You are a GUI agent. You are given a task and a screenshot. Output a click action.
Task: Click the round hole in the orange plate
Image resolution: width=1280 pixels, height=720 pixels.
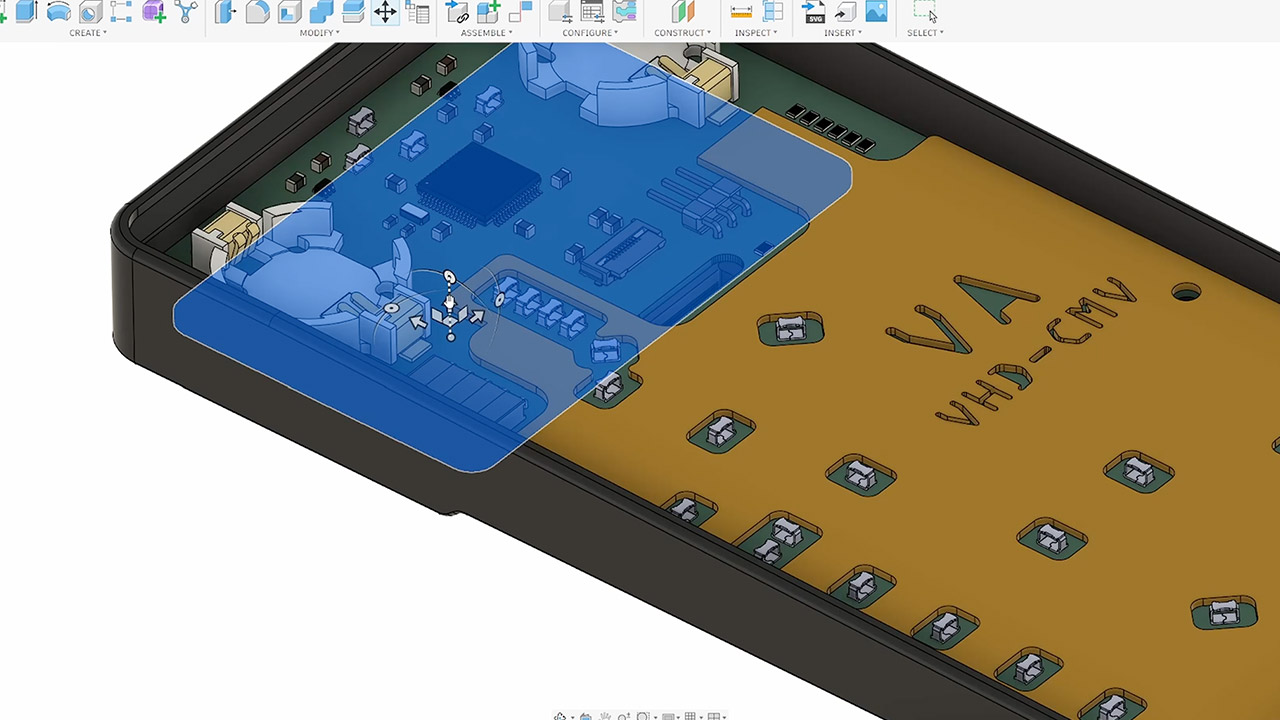[1186, 293]
